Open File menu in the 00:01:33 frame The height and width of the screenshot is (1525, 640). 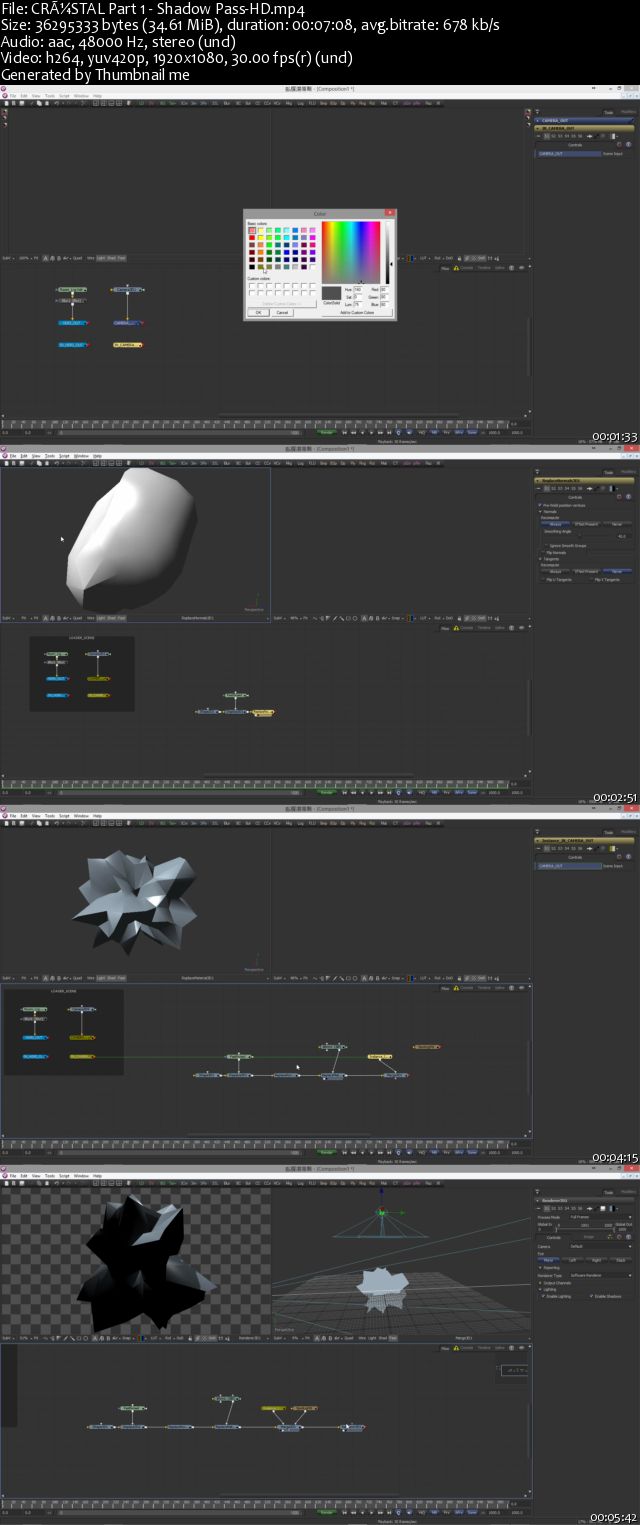point(11,95)
